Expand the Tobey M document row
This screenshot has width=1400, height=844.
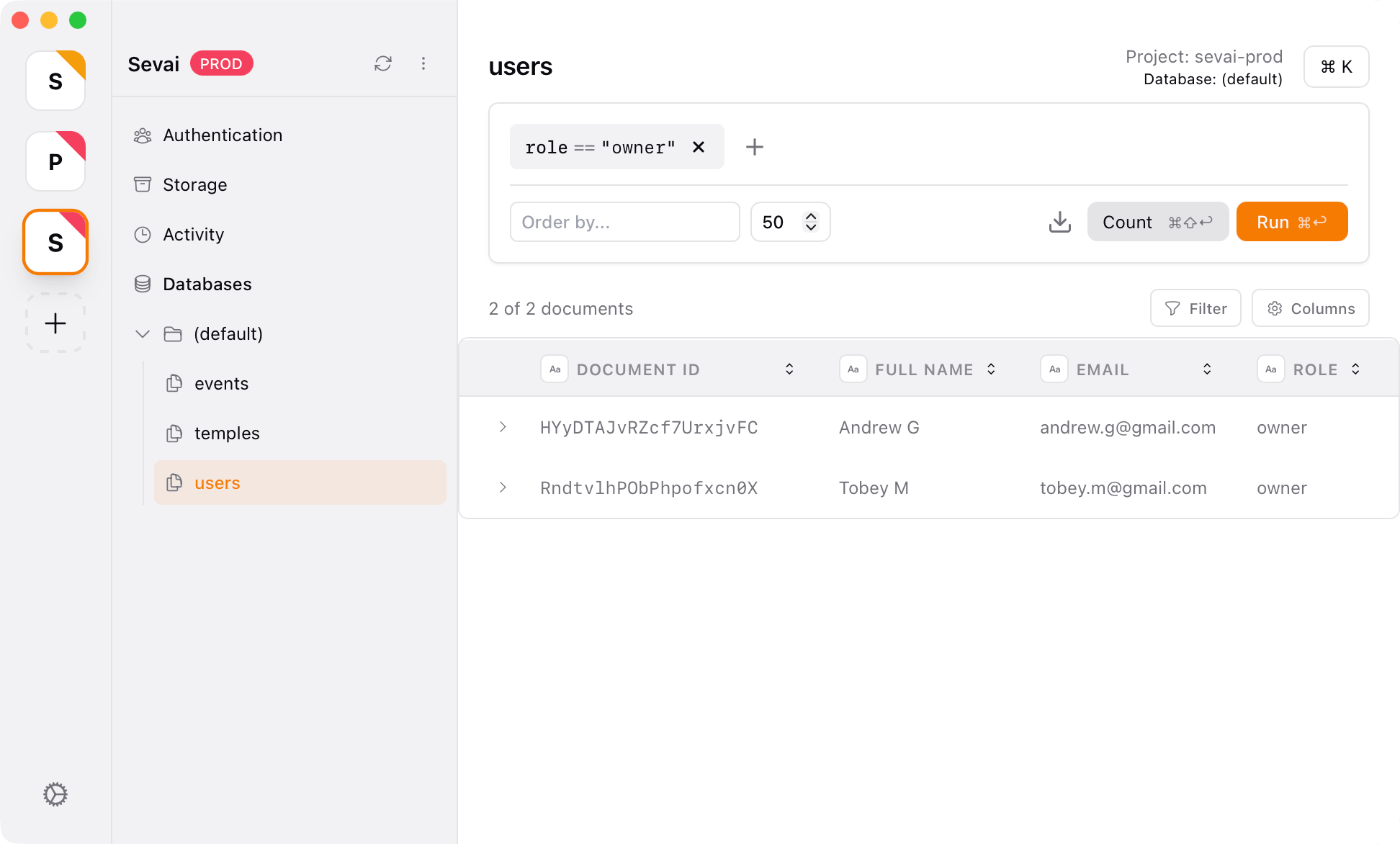tap(502, 488)
